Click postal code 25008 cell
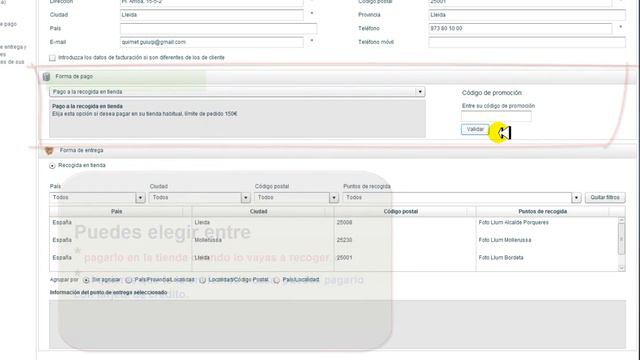640x360 pixels. (x=344, y=222)
